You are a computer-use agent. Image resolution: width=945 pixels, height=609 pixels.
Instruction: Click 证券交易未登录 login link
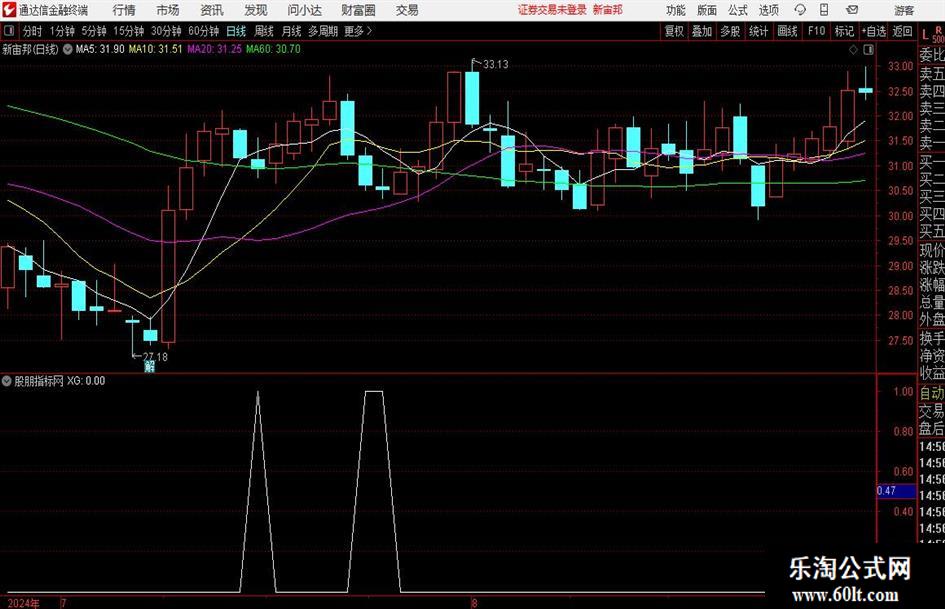552,10
